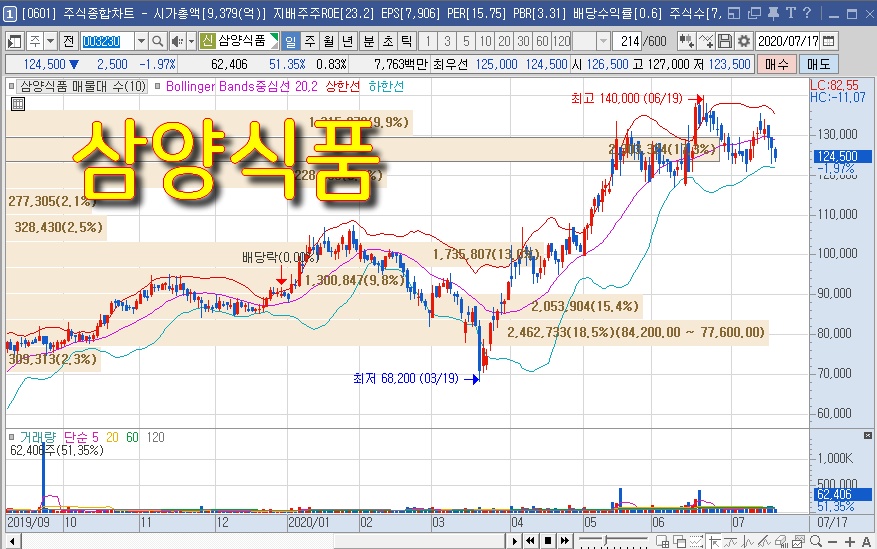
Task: Choose the 60 interval preset
Action: [x=542, y=41]
